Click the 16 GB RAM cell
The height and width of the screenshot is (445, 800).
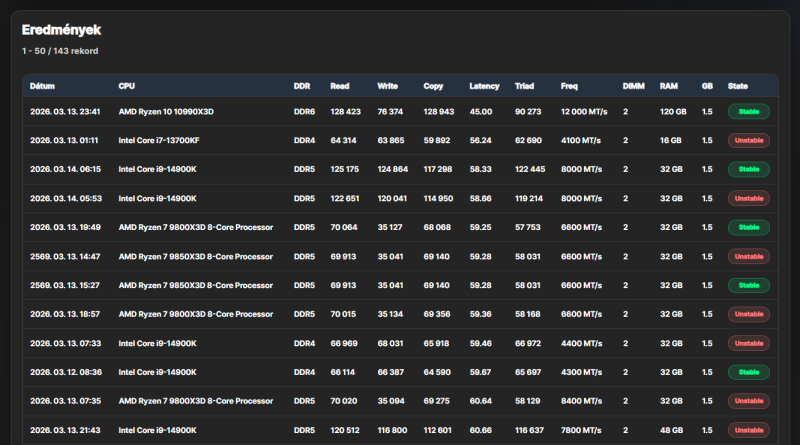tap(670, 140)
